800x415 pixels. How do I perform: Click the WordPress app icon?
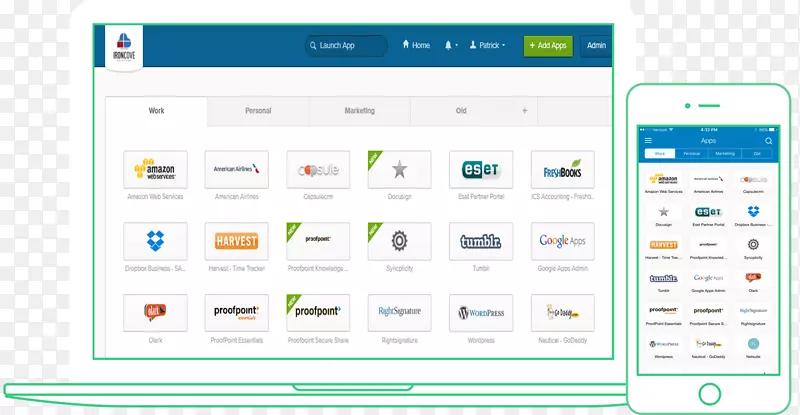click(x=481, y=312)
